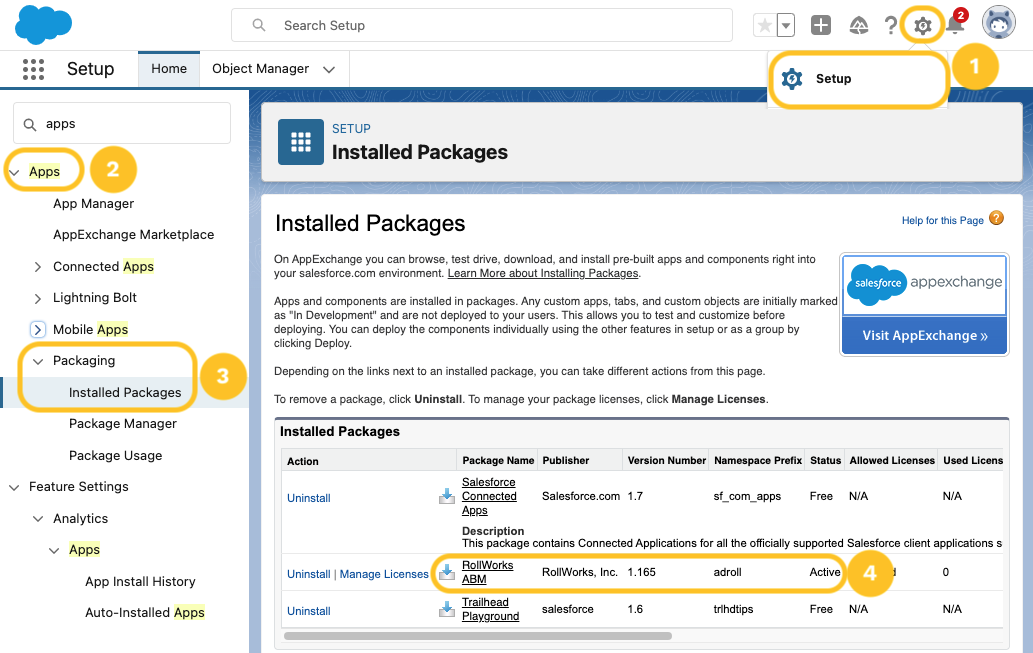Click Visit AppExchange button
Viewport: 1033px width, 653px height.
point(924,336)
